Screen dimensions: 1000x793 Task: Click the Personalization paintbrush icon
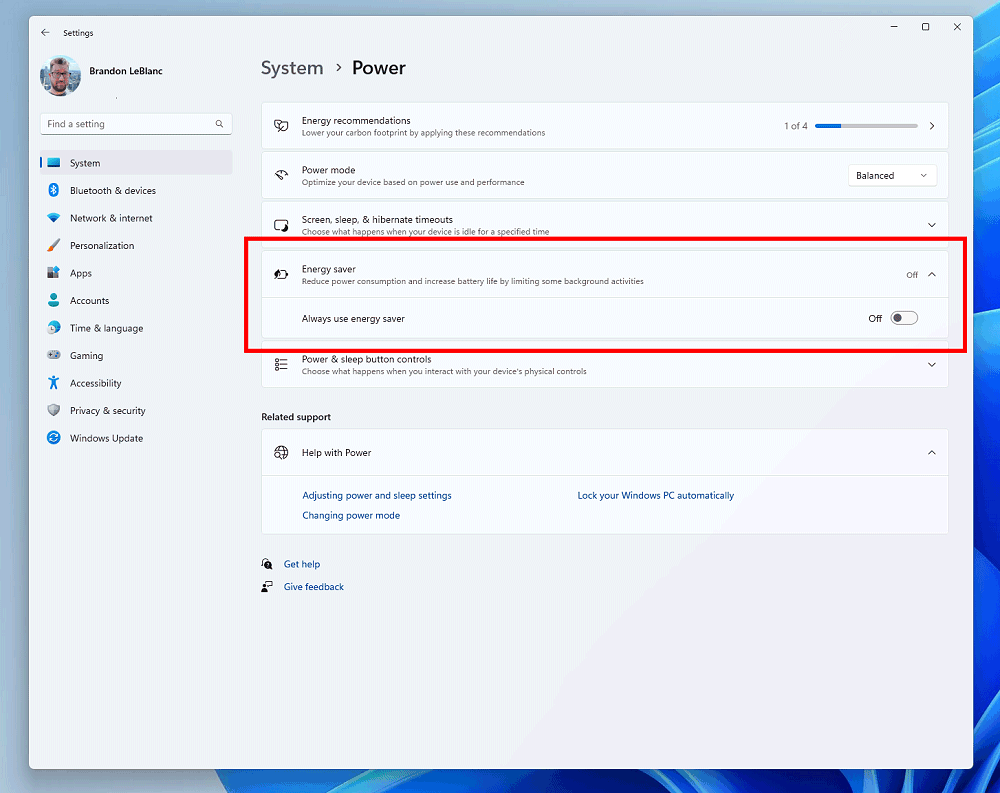[x=53, y=246]
